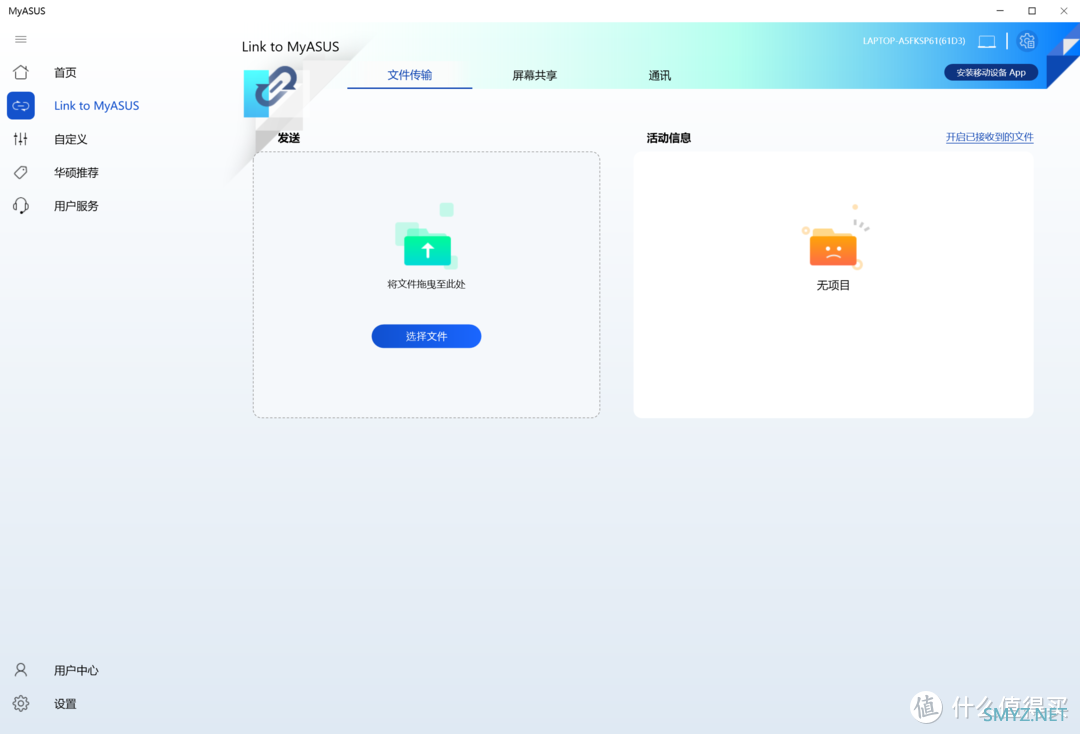Viewport: 1080px width, 734px height.
Task: Close the MyASUS window
Action: [x=1063, y=10]
